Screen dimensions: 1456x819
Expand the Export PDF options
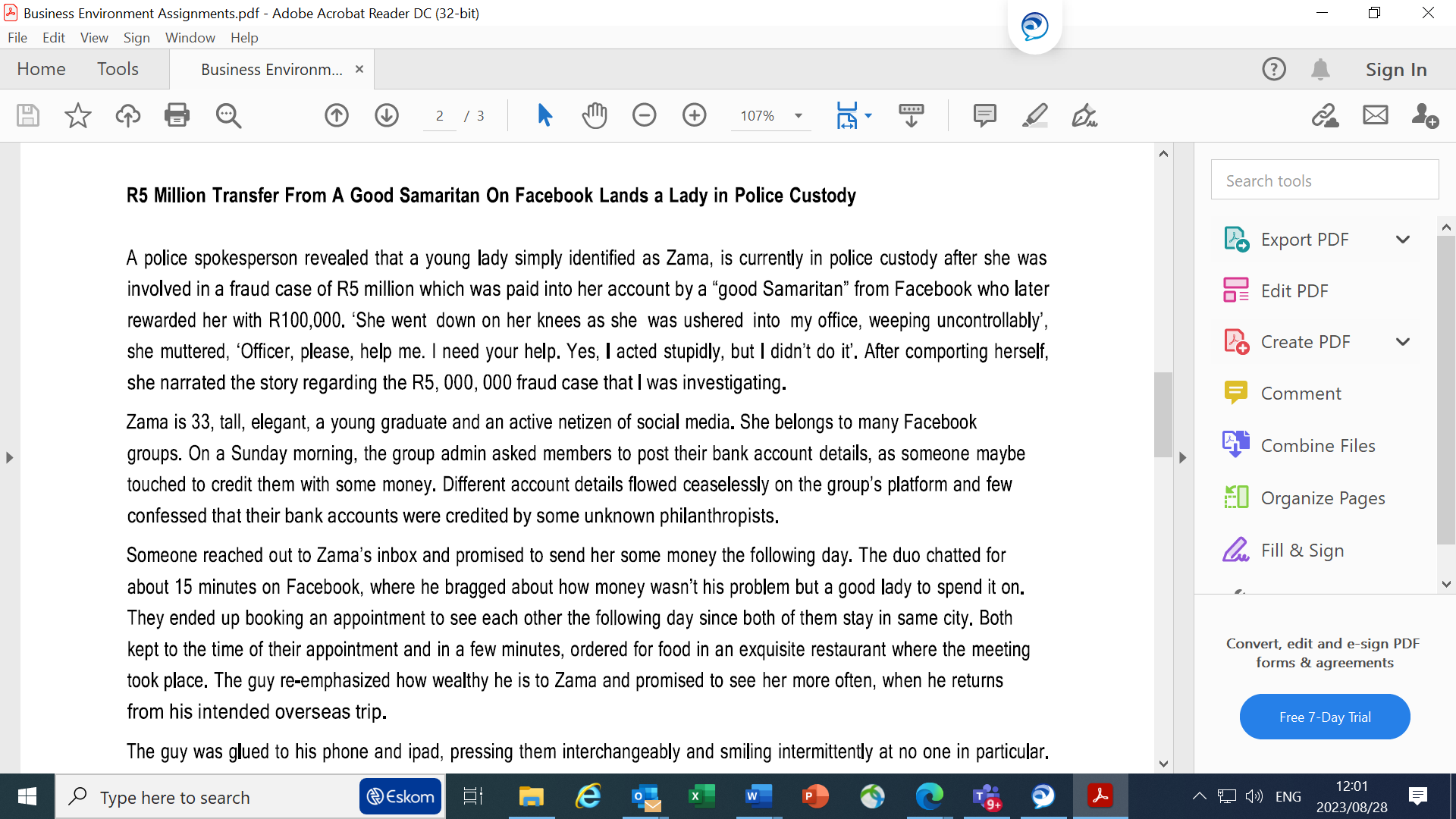[1402, 240]
